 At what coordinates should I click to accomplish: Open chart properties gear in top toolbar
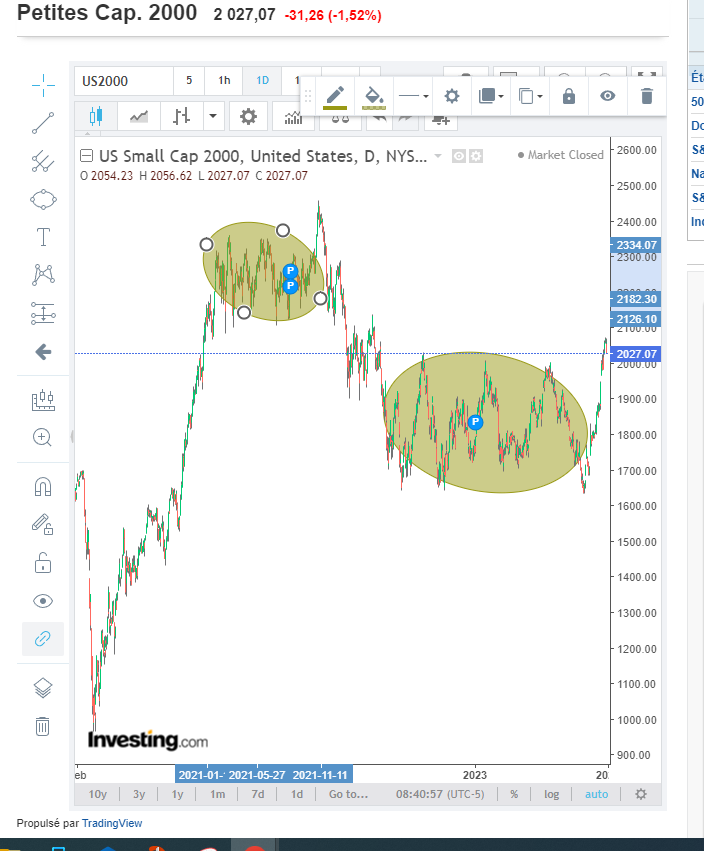(x=249, y=116)
